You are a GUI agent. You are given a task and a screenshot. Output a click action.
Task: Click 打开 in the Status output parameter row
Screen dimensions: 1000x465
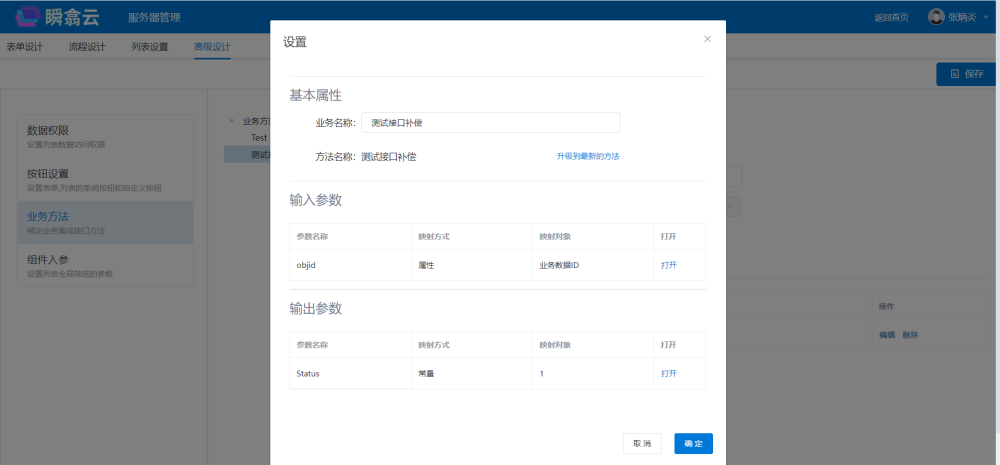pos(668,373)
